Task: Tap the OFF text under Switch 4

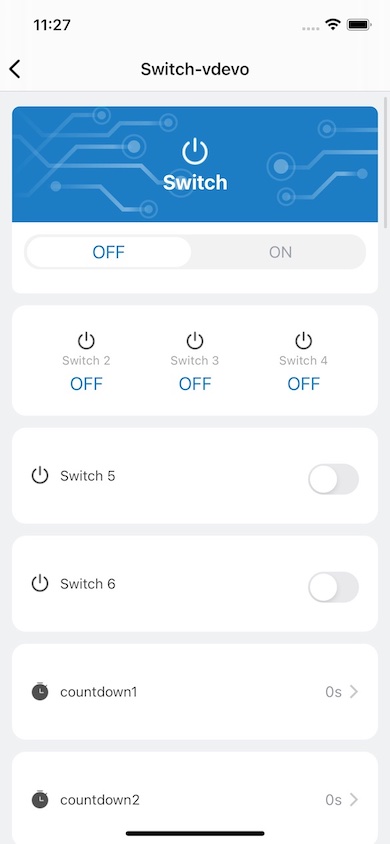Action: [x=303, y=384]
